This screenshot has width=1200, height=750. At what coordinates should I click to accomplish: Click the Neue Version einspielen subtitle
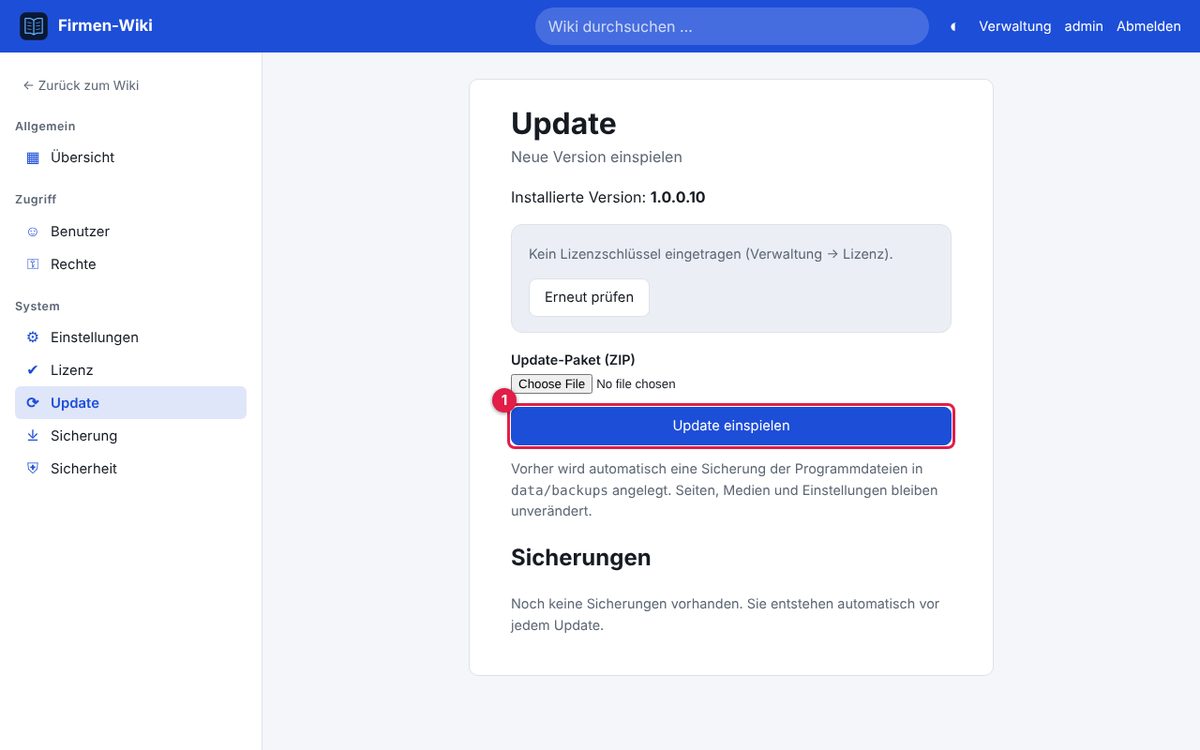coord(597,157)
